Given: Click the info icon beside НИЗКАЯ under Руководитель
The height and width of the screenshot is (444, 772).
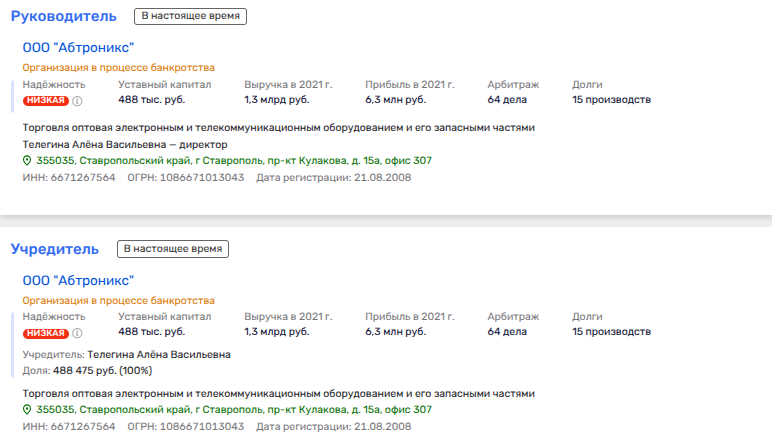Looking at the screenshot, I should pyautogui.click(x=77, y=100).
